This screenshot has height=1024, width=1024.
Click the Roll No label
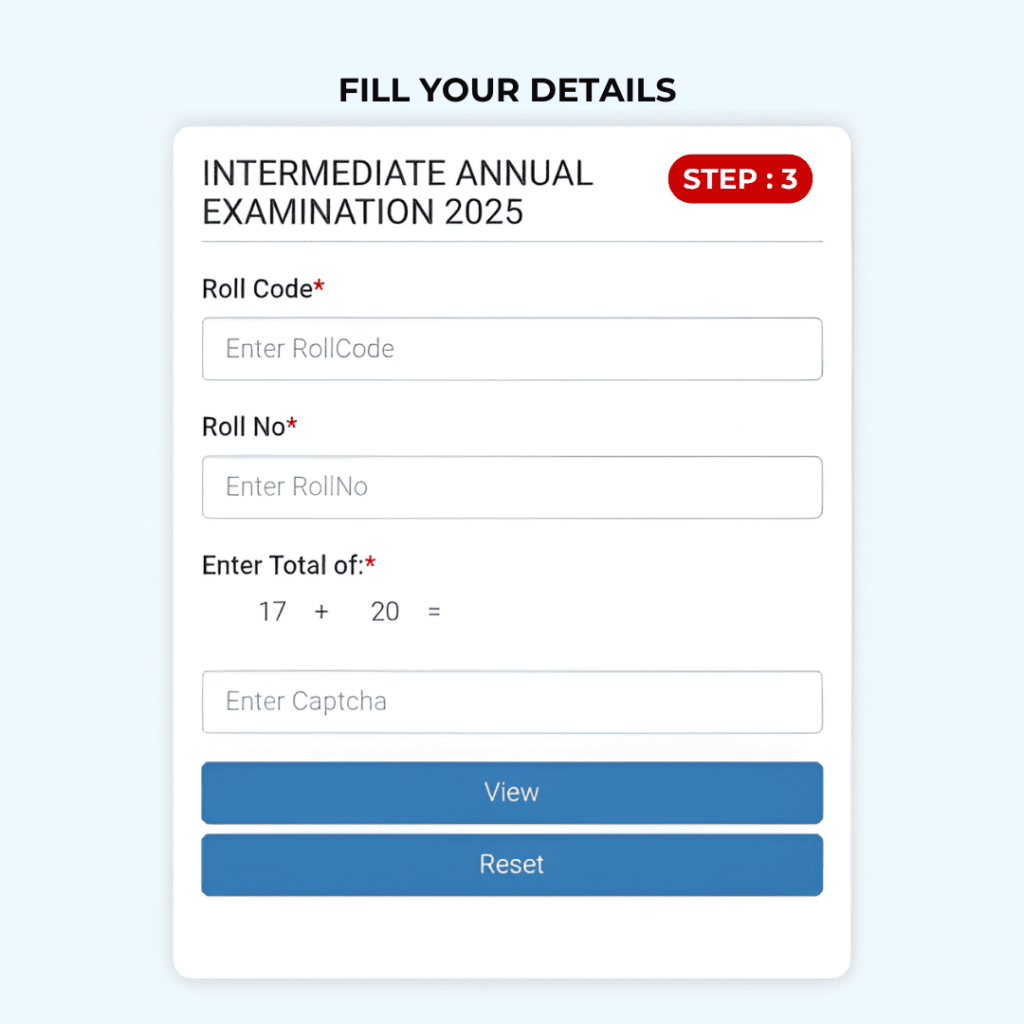[x=244, y=427]
